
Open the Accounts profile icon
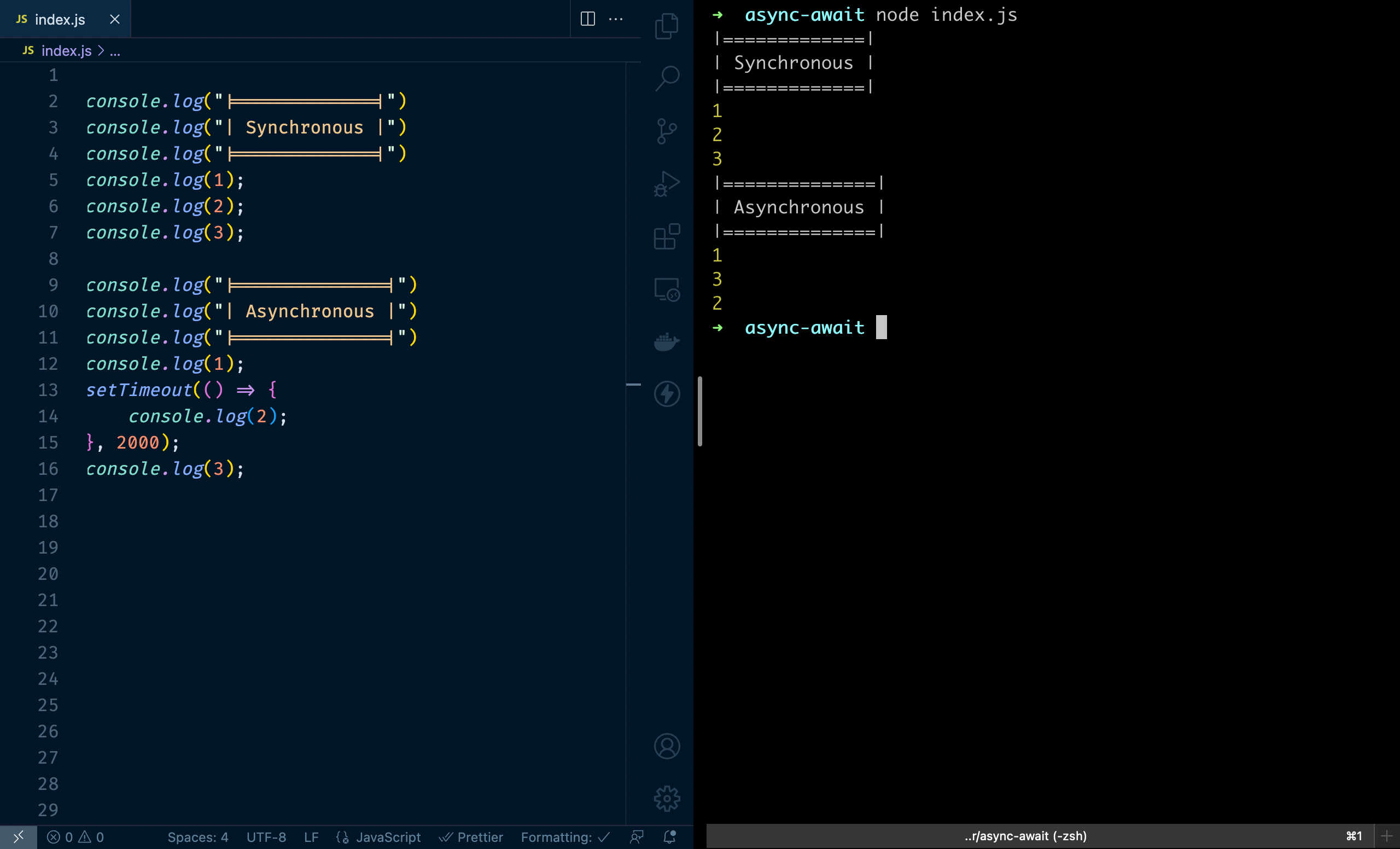pos(667,746)
